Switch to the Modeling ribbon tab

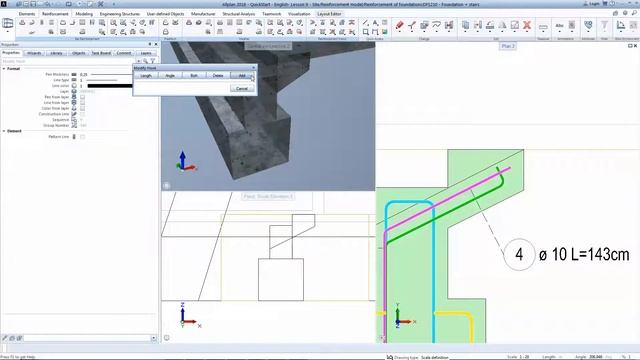point(84,14)
